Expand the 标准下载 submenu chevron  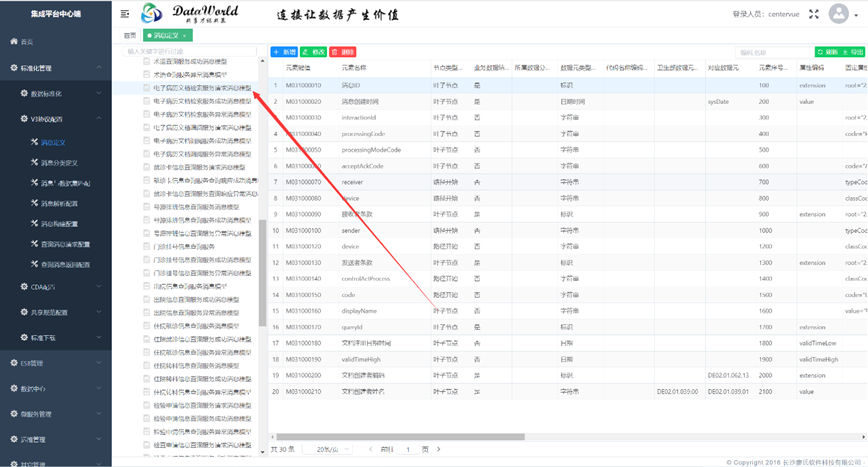coord(99,338)
